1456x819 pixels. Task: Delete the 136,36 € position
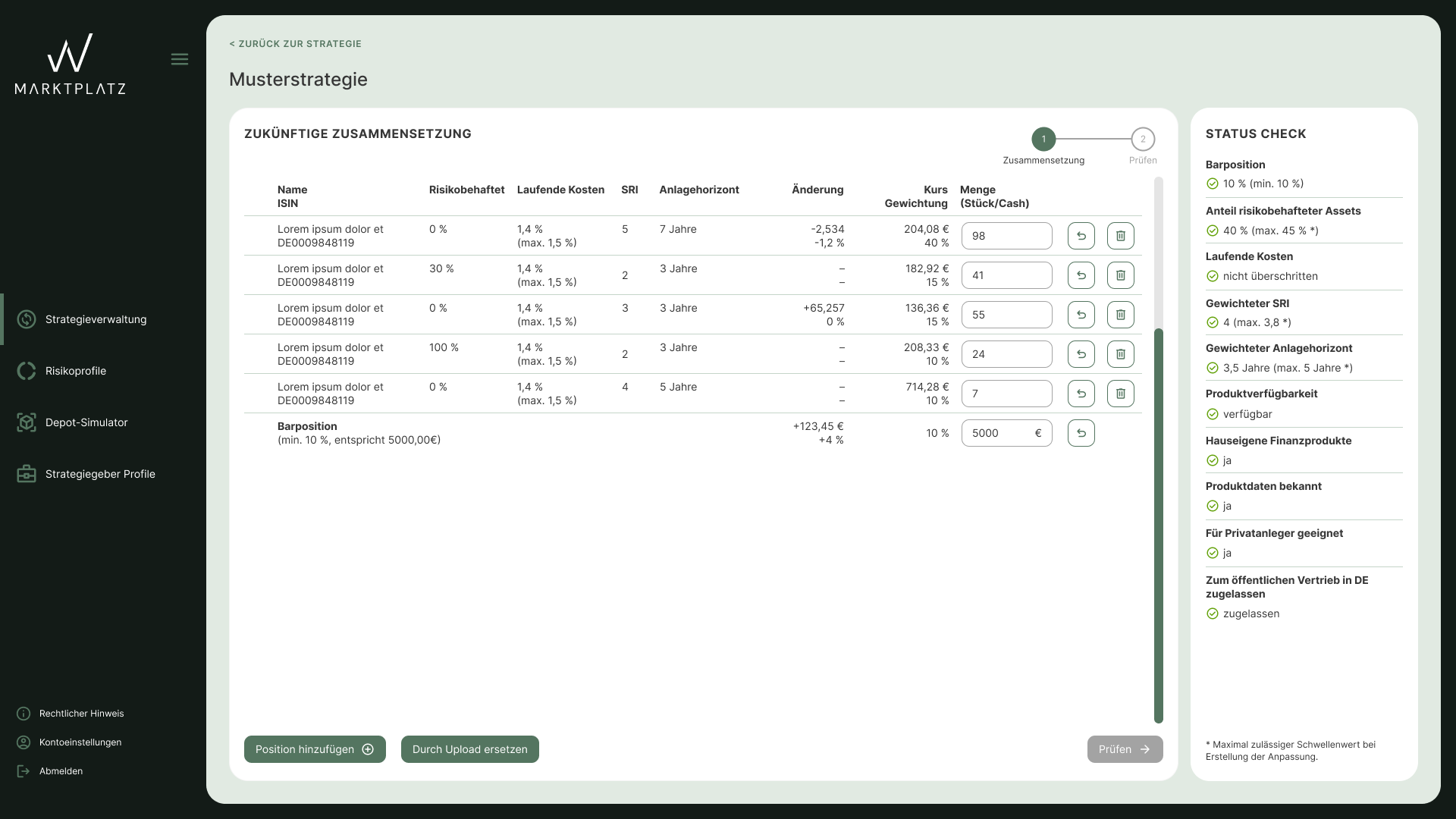pos(1121,315)
